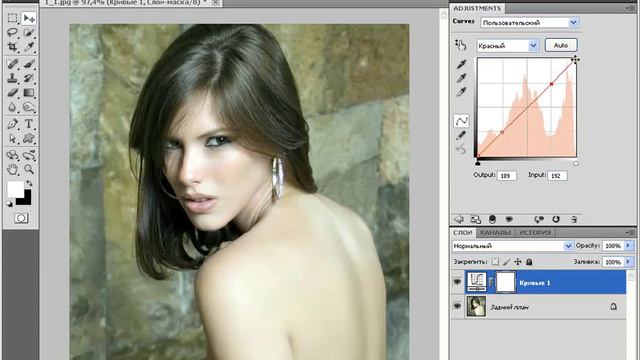Select the Zoom tool
Screen dimensions: 640x360
click(29, 169)
